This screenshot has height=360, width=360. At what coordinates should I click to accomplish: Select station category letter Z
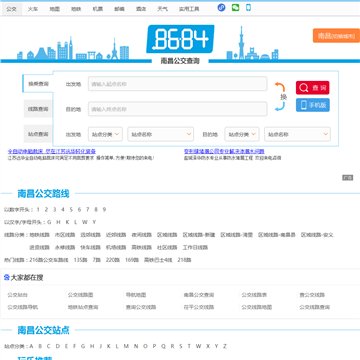[225, 346]
